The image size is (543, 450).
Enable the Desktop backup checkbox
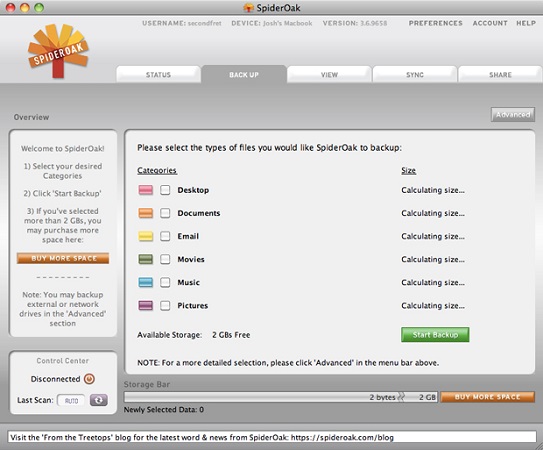pos(165,190)
